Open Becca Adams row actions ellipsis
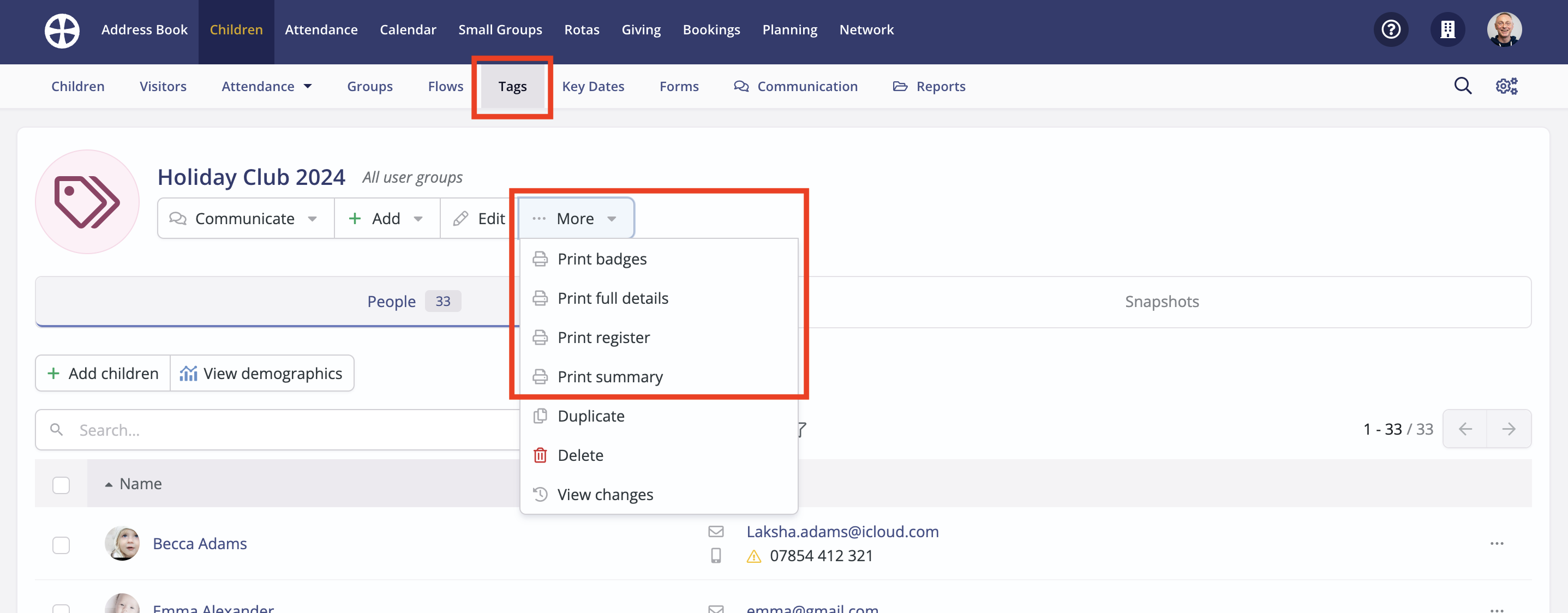 click(x=1497, y=543)
